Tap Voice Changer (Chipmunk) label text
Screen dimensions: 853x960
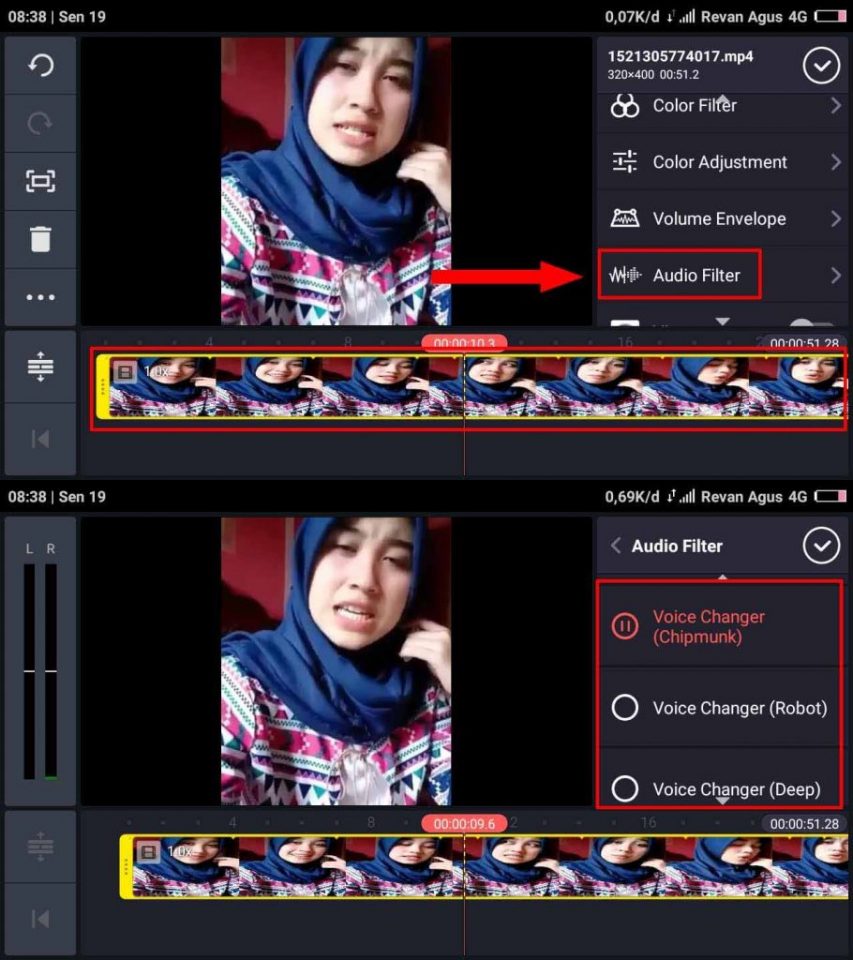(708, 626)
